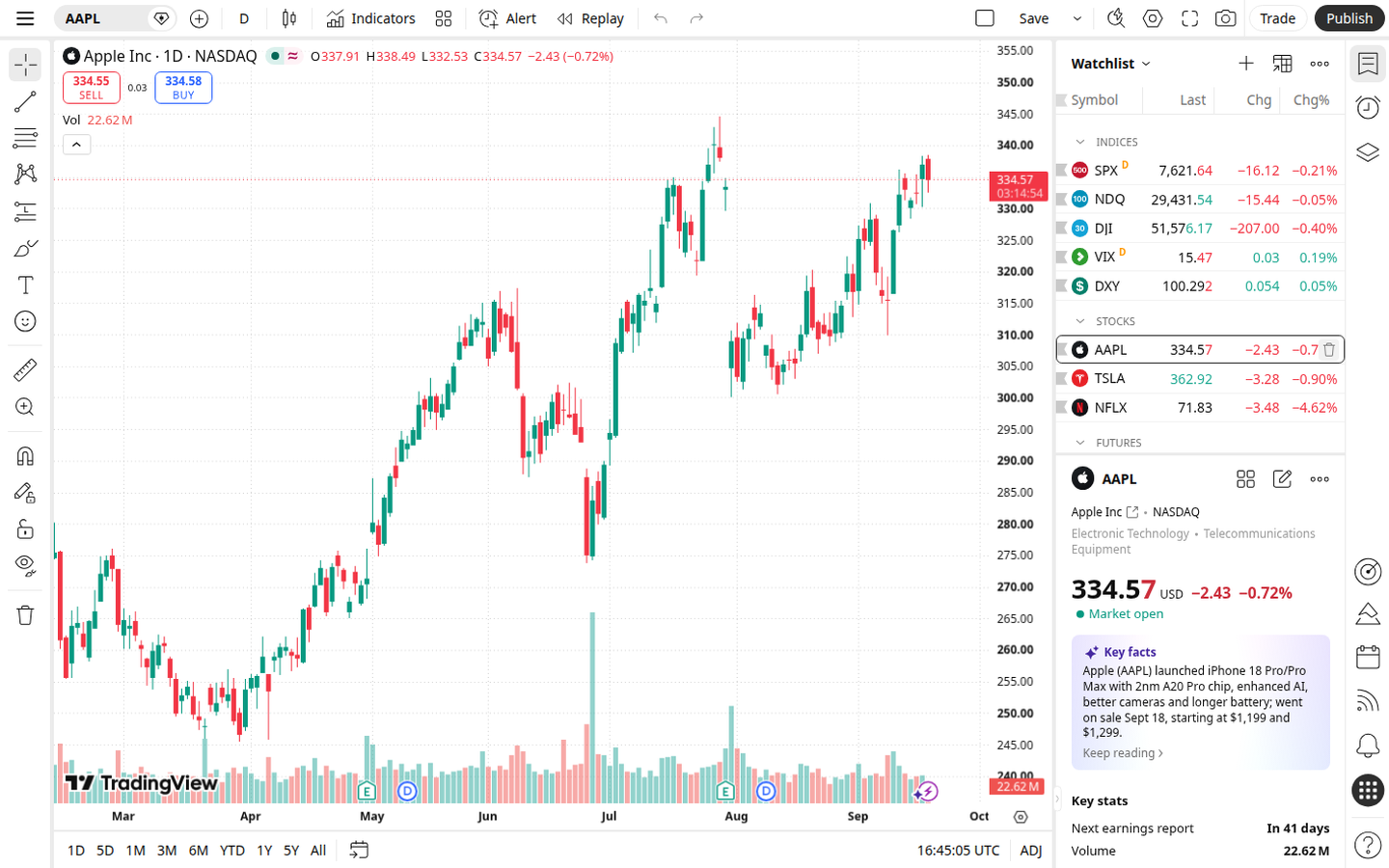Open the D interval selector
Screen dimensions: 1389x868
click(244, 18)
